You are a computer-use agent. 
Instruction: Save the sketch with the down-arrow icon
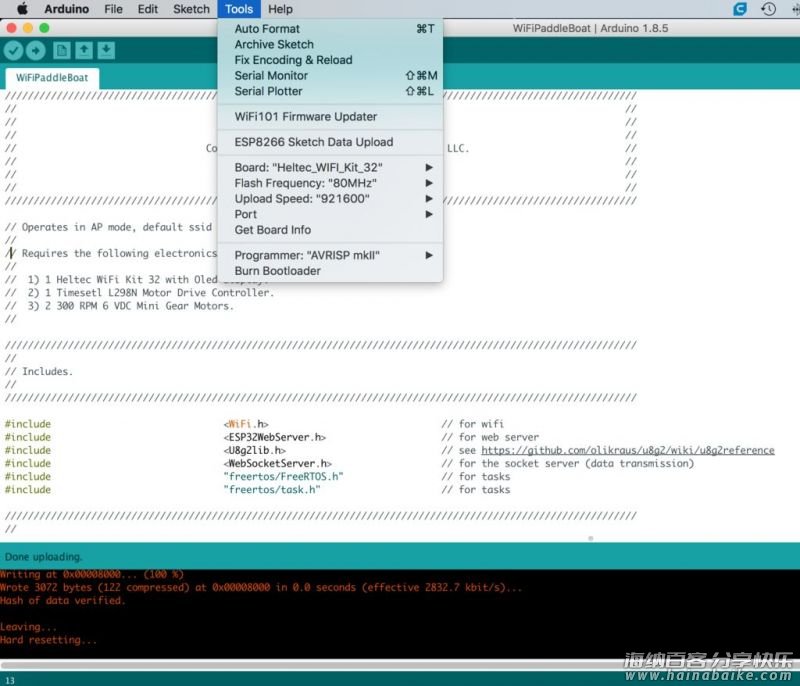[106, 50]
